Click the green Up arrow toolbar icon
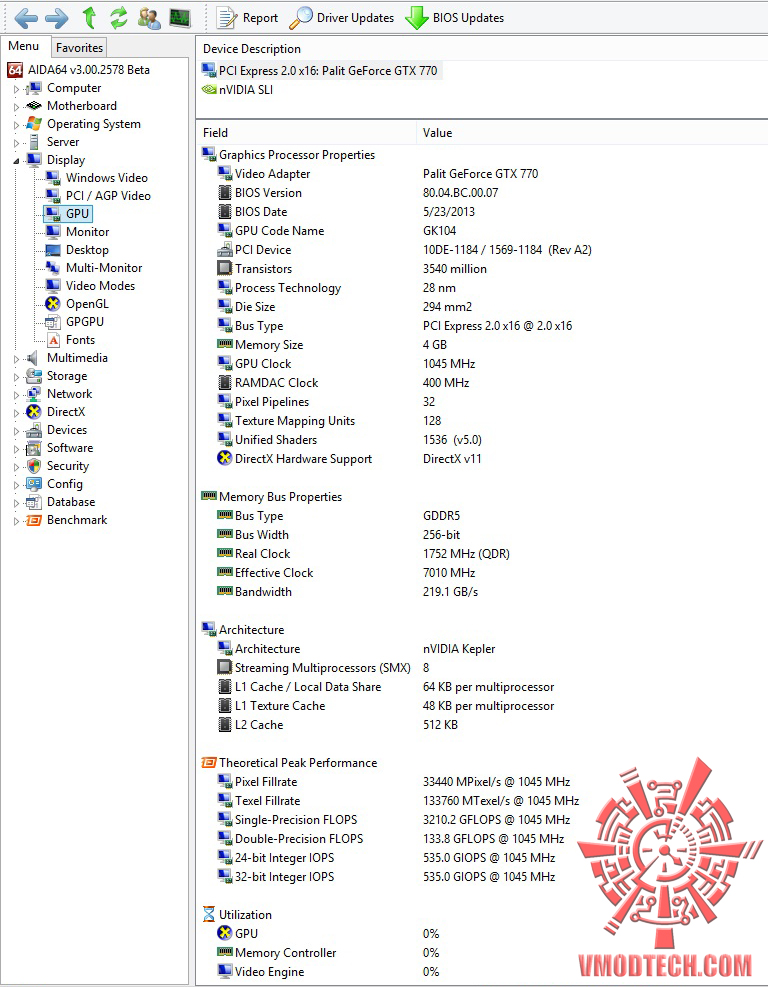The image size is (768, 987). click(89, 18)
